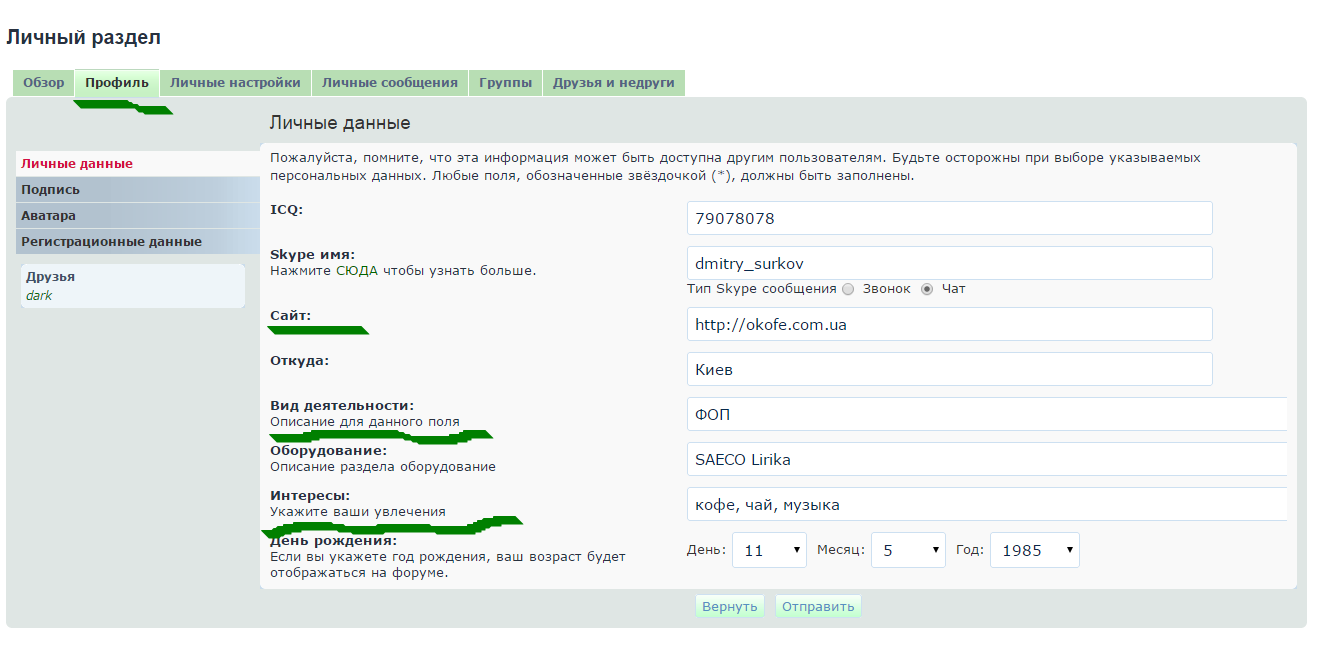Image resolution: width=1317 pixels, height=669 pixels.
Task: Open the Месяц birthday dropdown
Action: point(907,550)
